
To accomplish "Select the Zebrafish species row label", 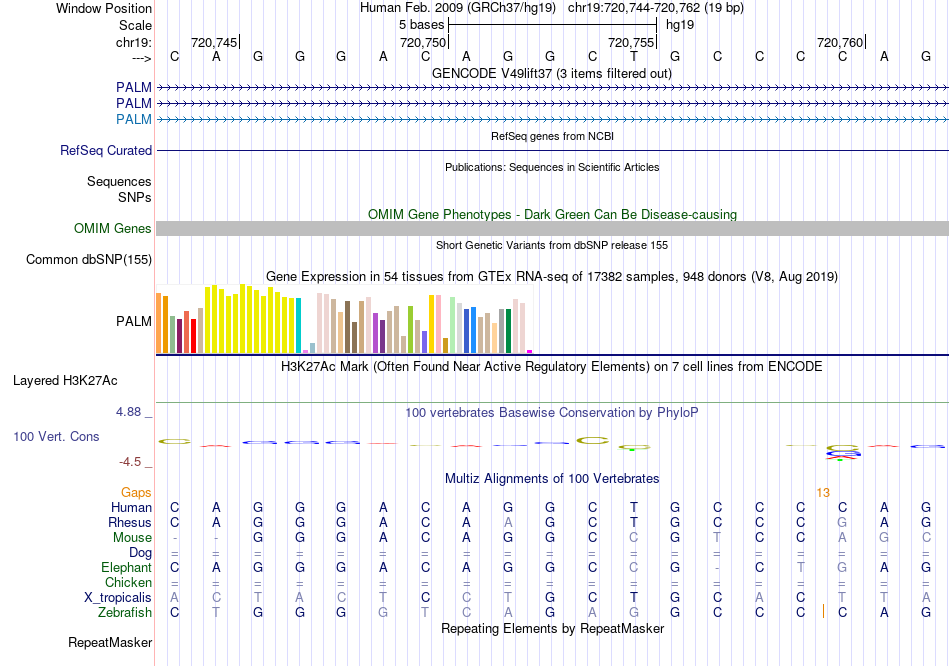I will click(x=125, y=613).
